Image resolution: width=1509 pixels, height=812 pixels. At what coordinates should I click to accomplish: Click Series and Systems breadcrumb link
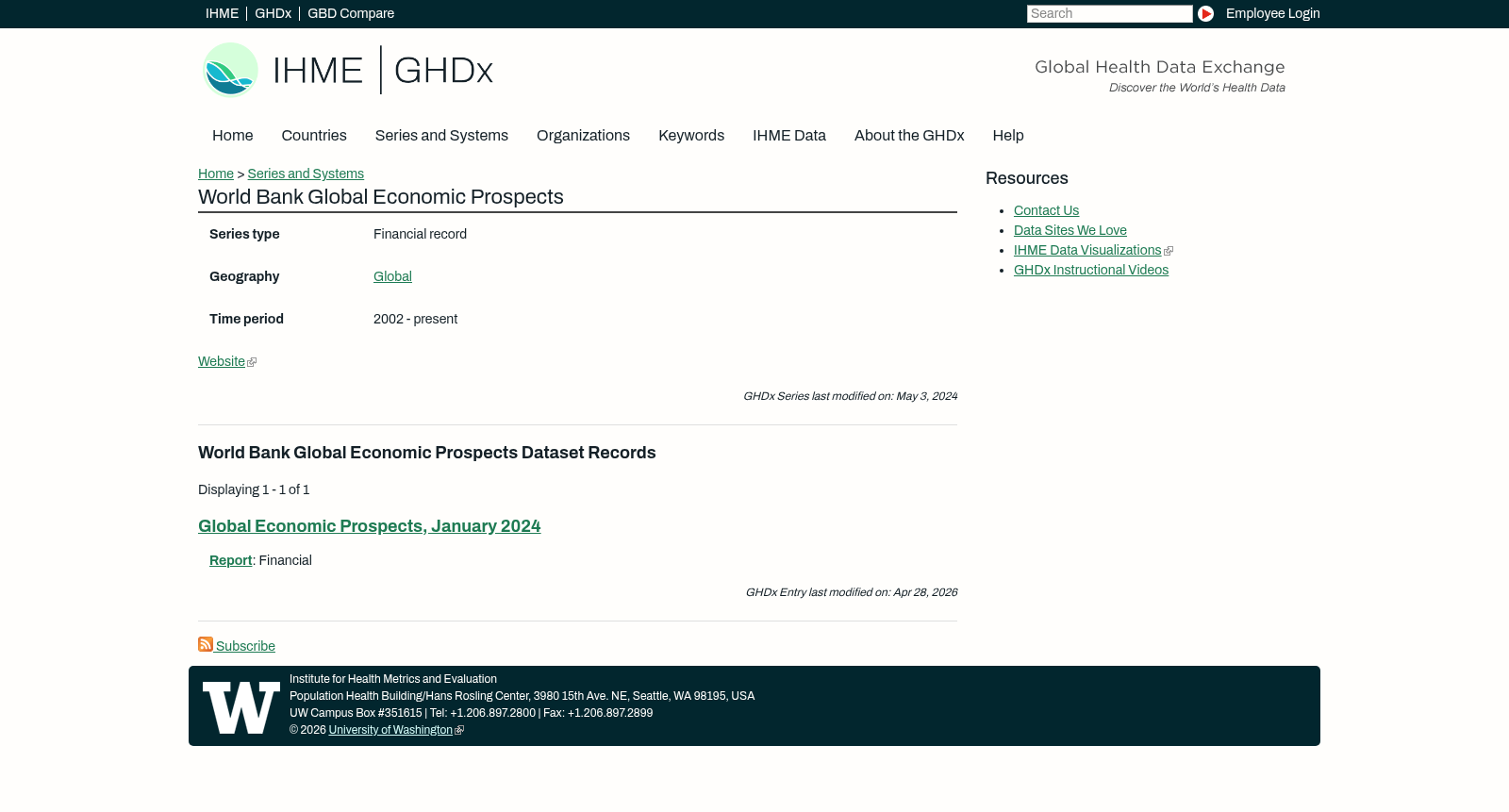(306, 174)
